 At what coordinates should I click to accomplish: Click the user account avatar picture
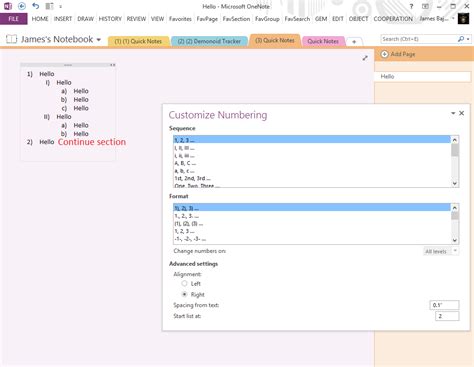463,19
